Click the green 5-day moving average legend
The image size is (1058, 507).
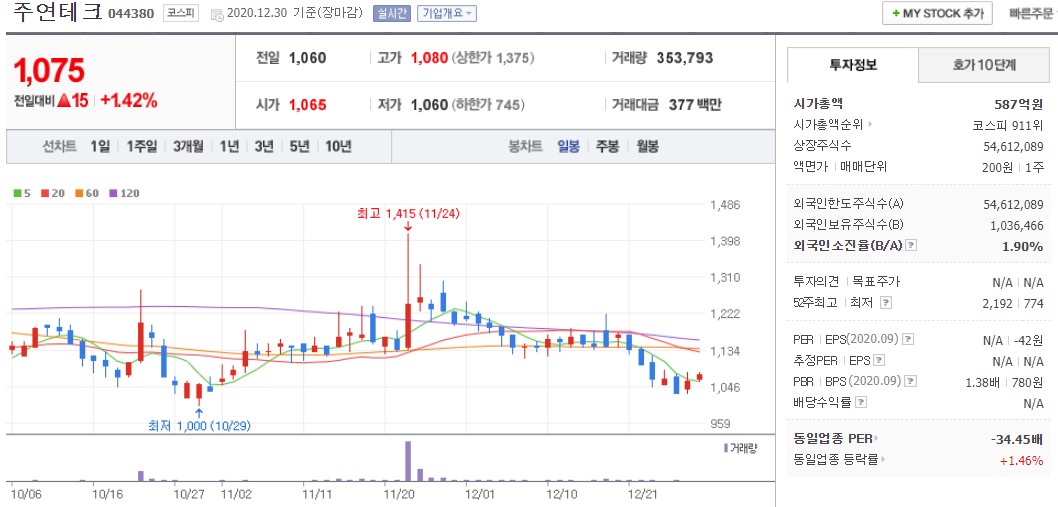[22, 193]
